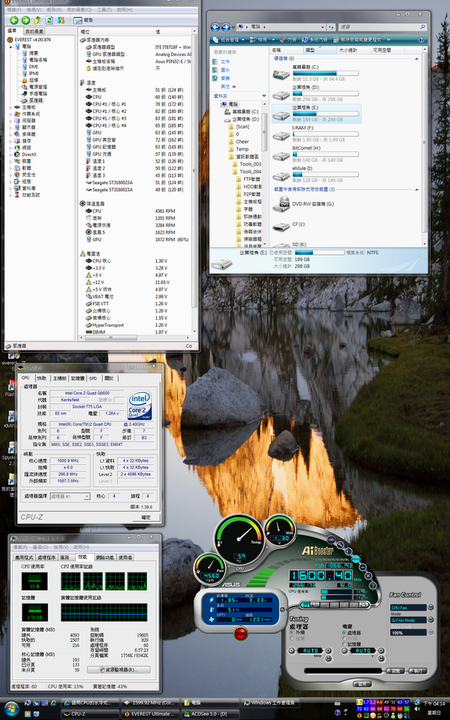The image size is (450, 720).
Task: Click the Up level arrow icon in EVEREST
Action: [38, 20]
